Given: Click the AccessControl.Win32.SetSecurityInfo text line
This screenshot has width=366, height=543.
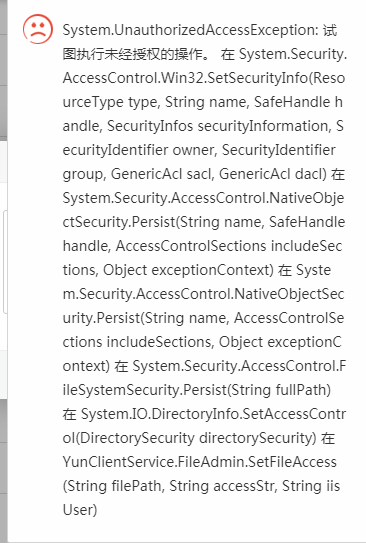Looking at the screenshot, I should [204, 78].
